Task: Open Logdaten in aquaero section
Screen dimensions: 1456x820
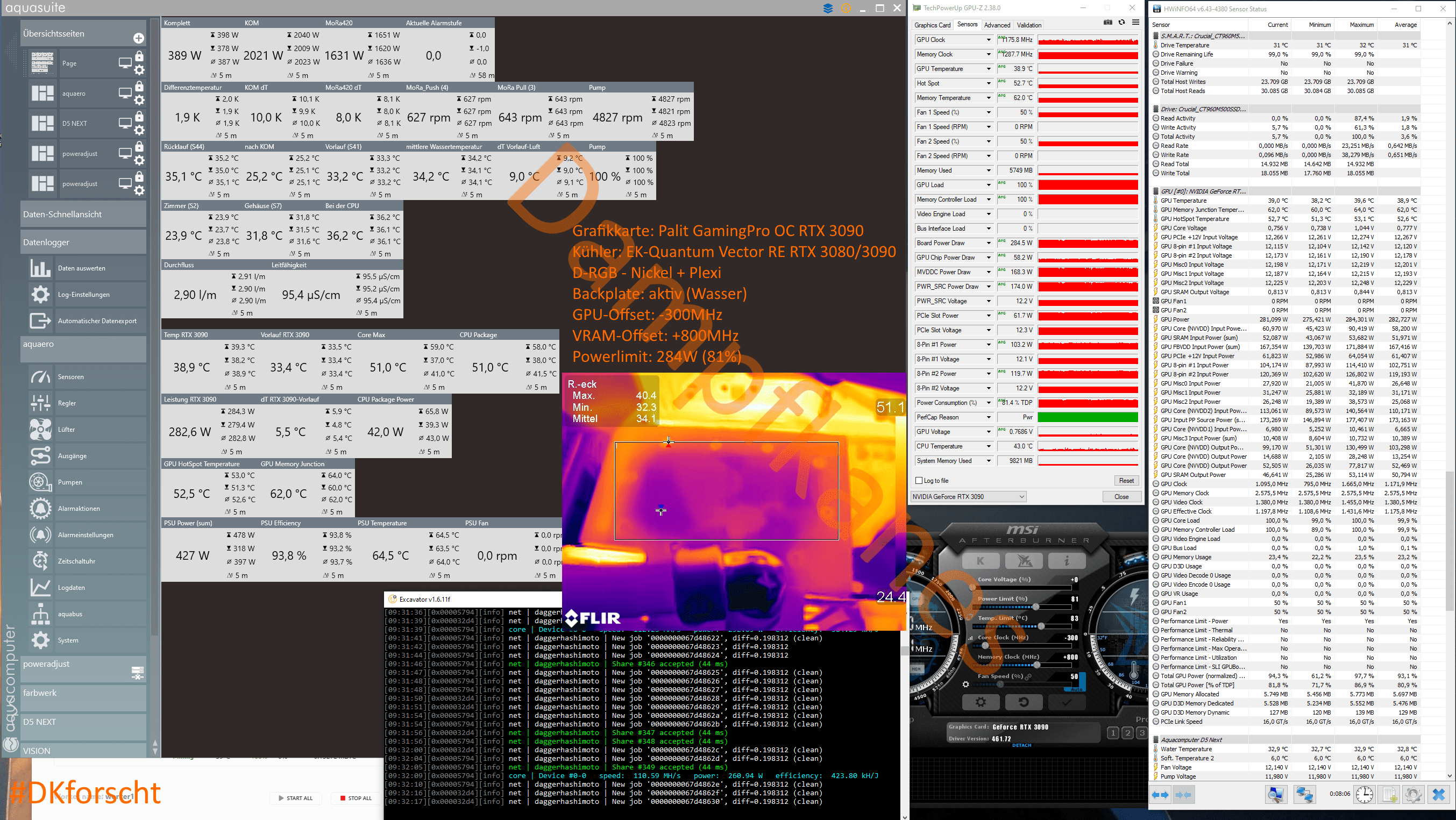Action: click(87, 588)
